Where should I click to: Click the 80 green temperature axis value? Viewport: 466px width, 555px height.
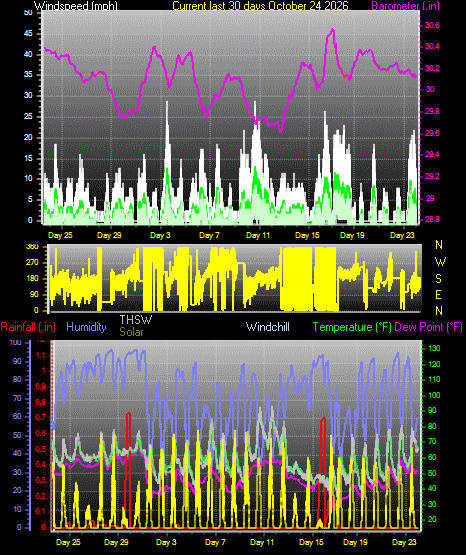(x=432, y=427)
